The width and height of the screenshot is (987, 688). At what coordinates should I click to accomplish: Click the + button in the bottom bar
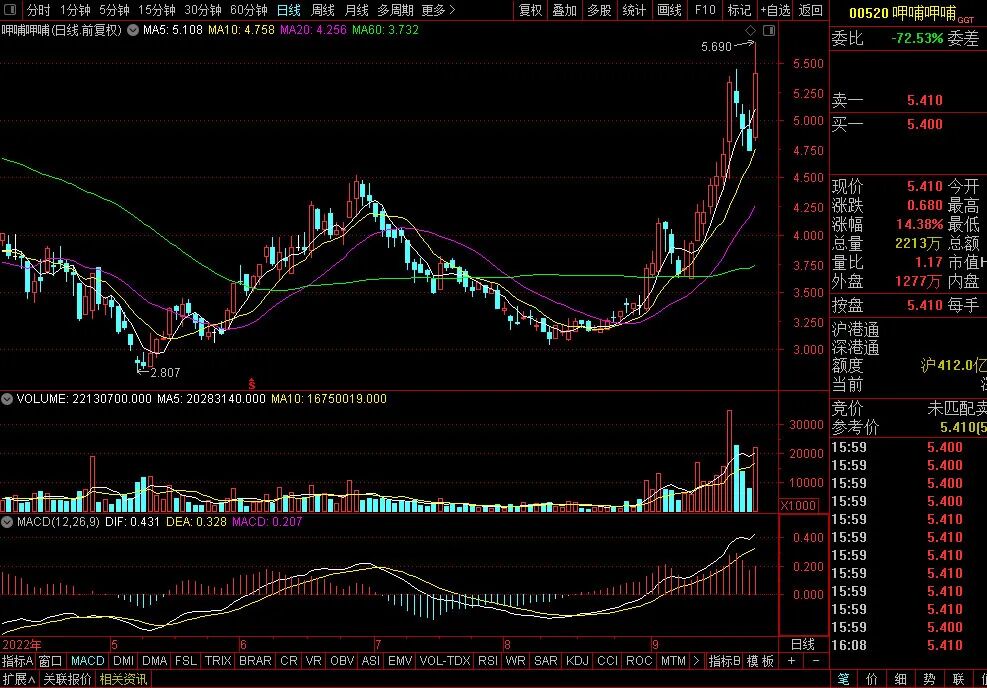[x=791, y=661]
